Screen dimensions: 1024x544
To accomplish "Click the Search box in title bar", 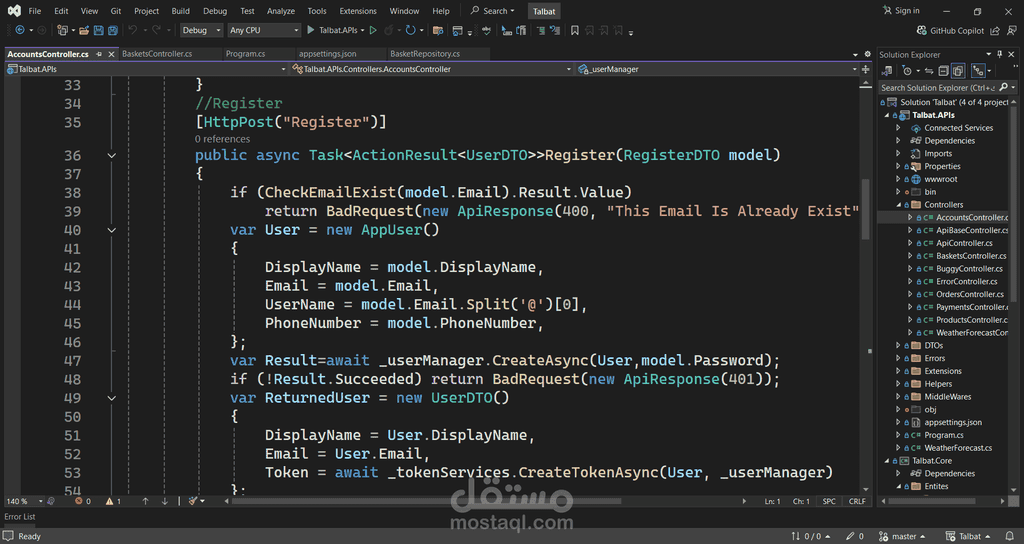I will point(492,11).
